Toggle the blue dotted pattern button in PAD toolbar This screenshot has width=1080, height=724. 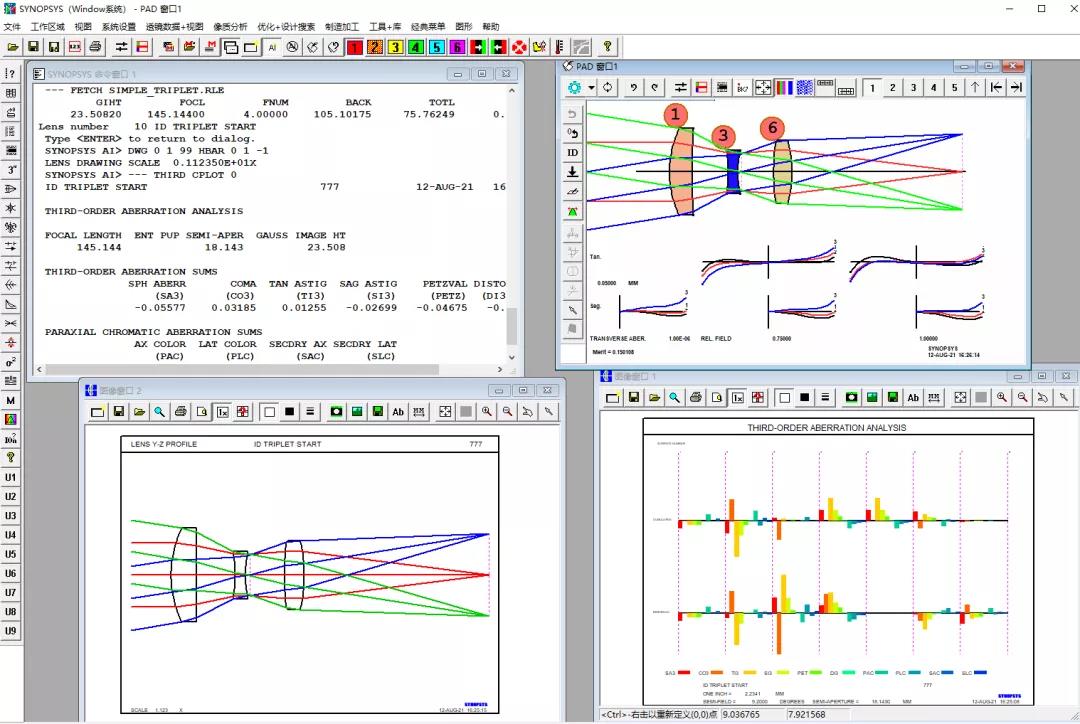[804, 87]
